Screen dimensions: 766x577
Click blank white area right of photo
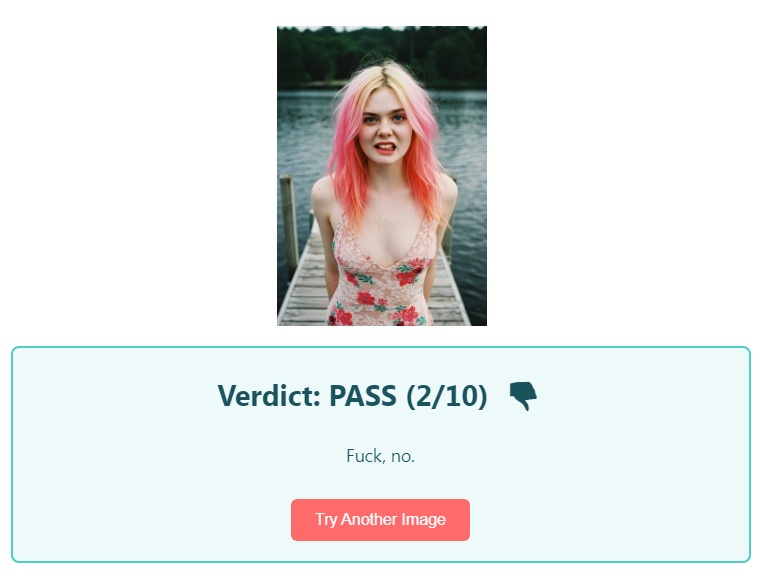[626, 176]
